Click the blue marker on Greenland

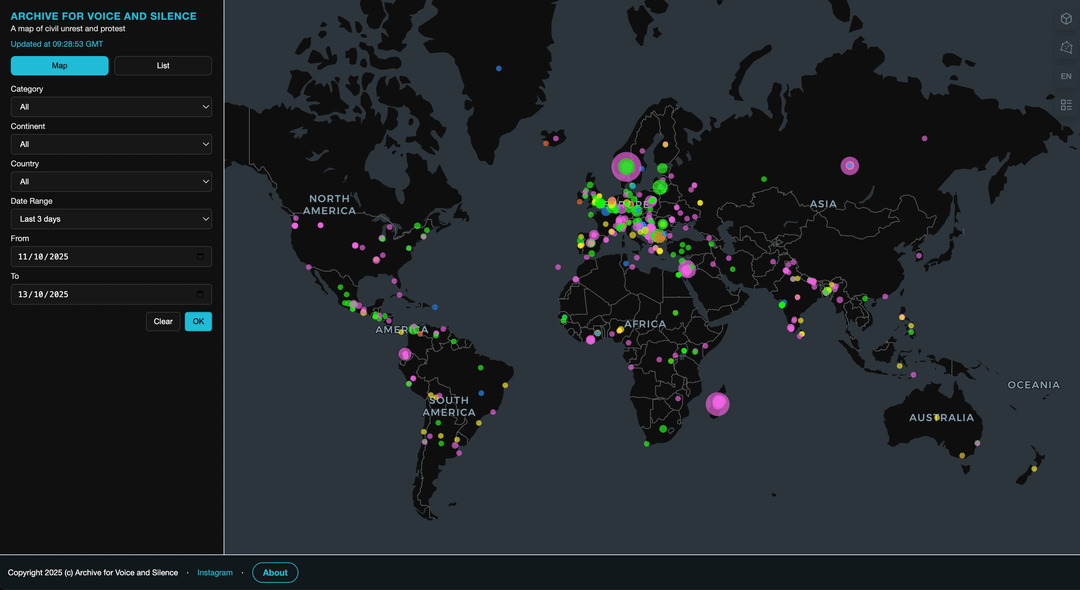(x=499, y=68)
